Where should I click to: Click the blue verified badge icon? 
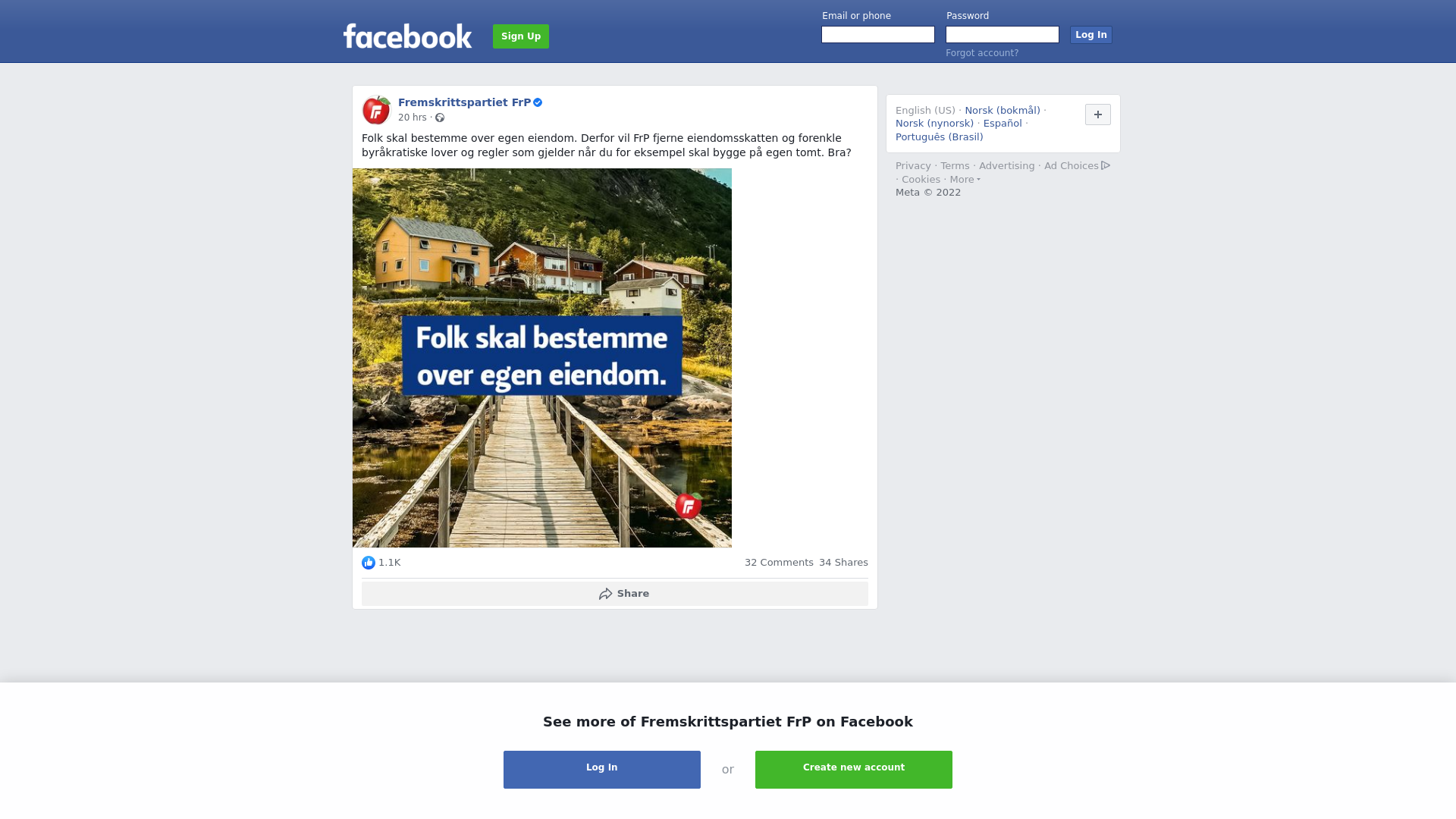pyautogui.click(x=538, y=102)
